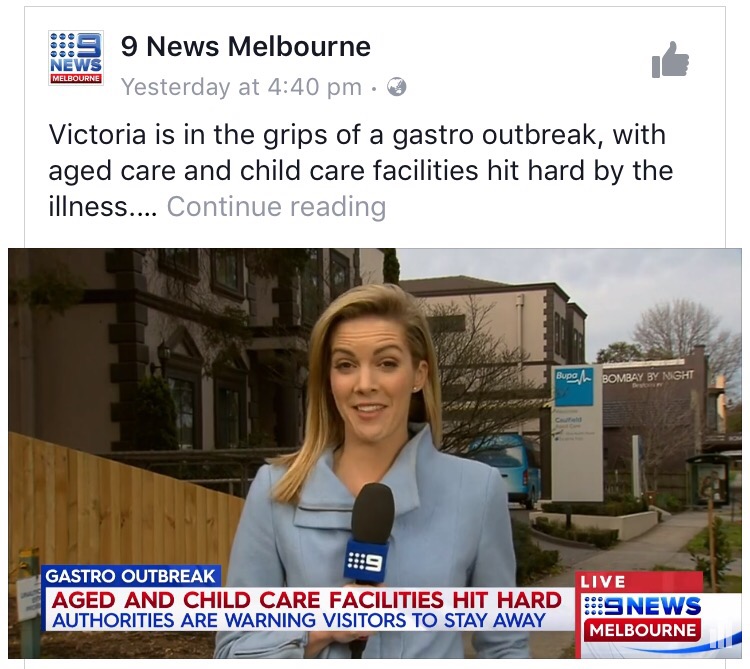Click the blue "GASTRO OUTBREAK" label in the video
The image size is (750, 669).
pyautogui.click(x=131, y=576)
